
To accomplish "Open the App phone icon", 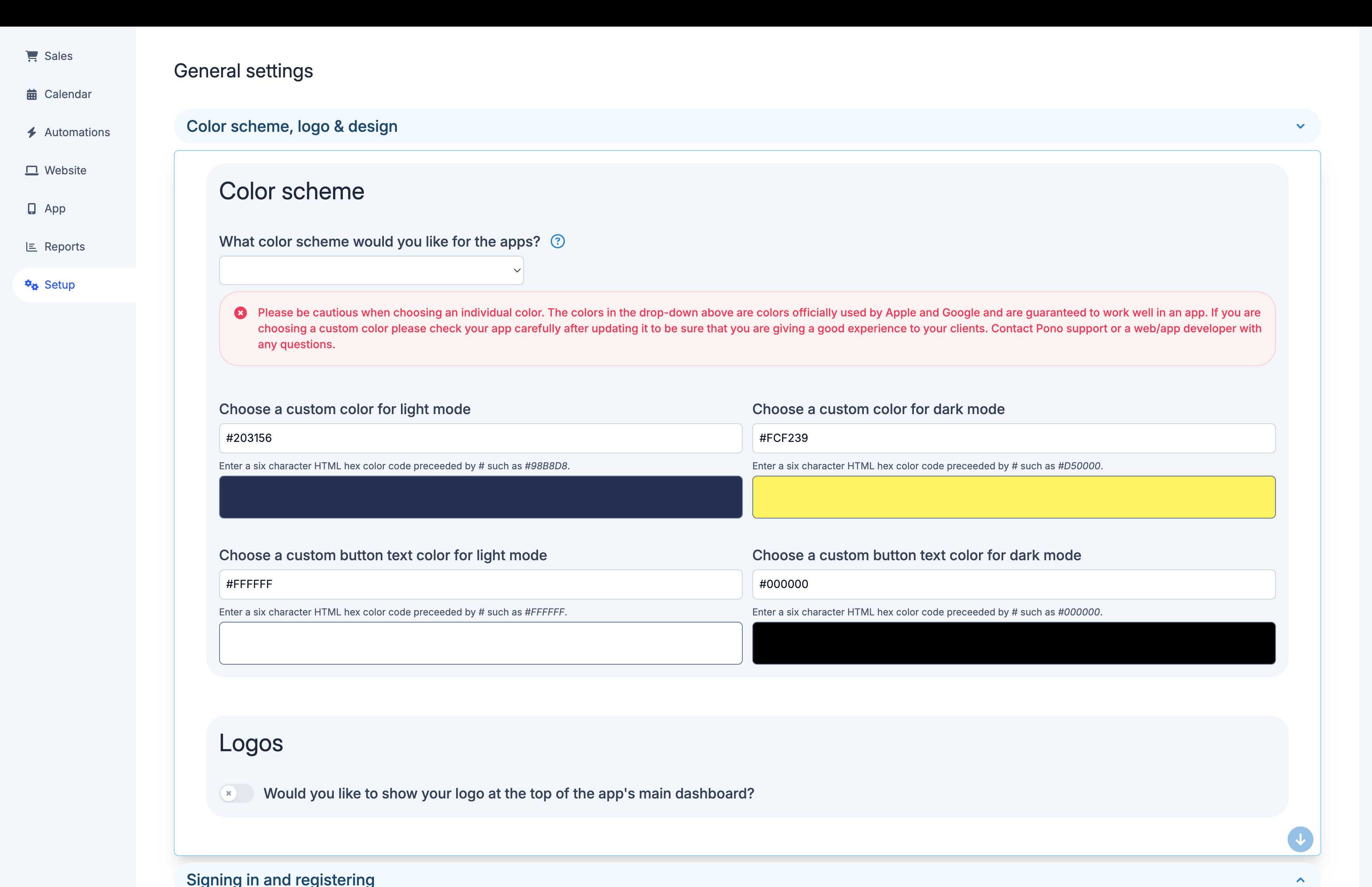I will (x=32, y=208).
